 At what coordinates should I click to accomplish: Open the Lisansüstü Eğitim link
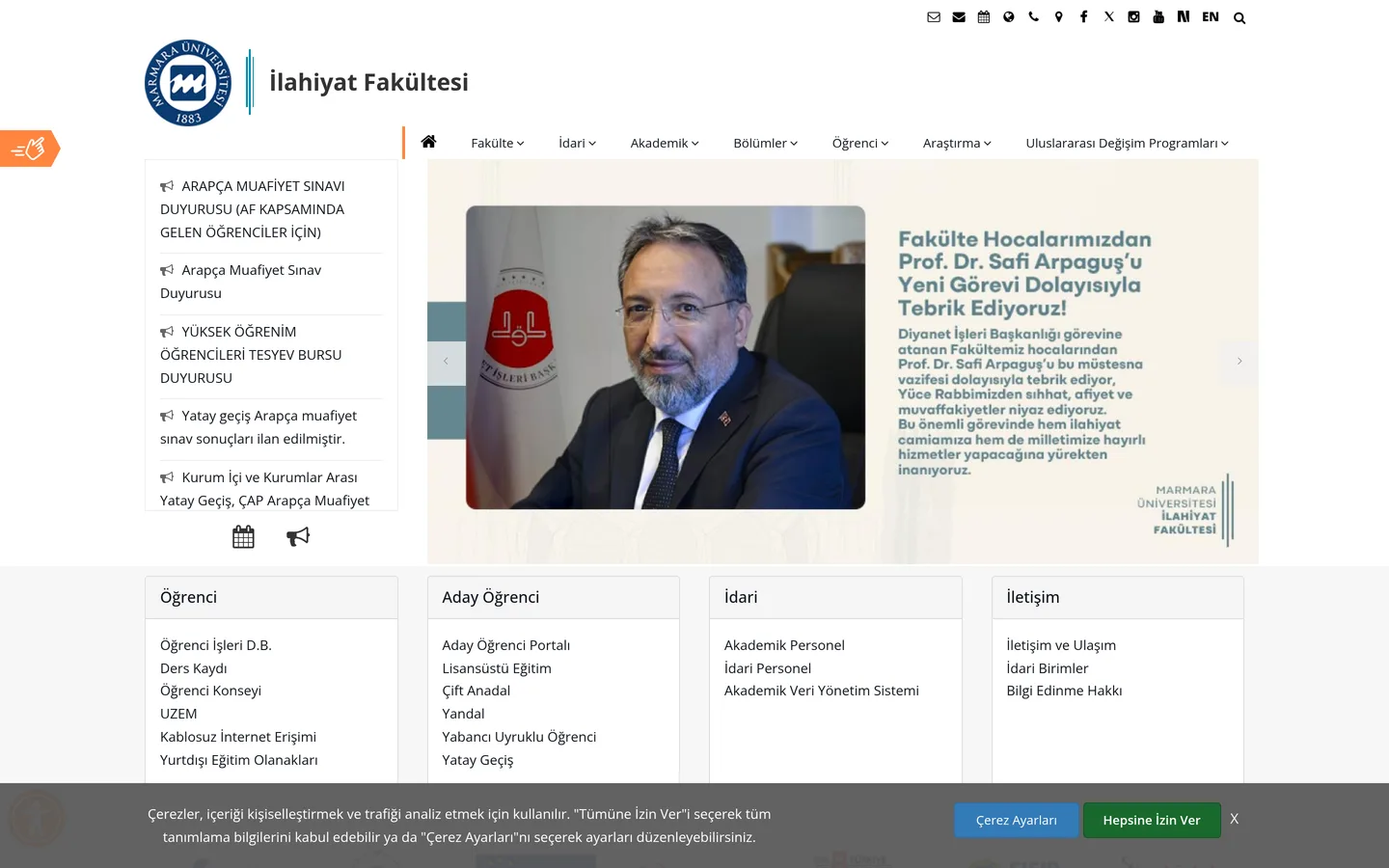pos(497,668)
